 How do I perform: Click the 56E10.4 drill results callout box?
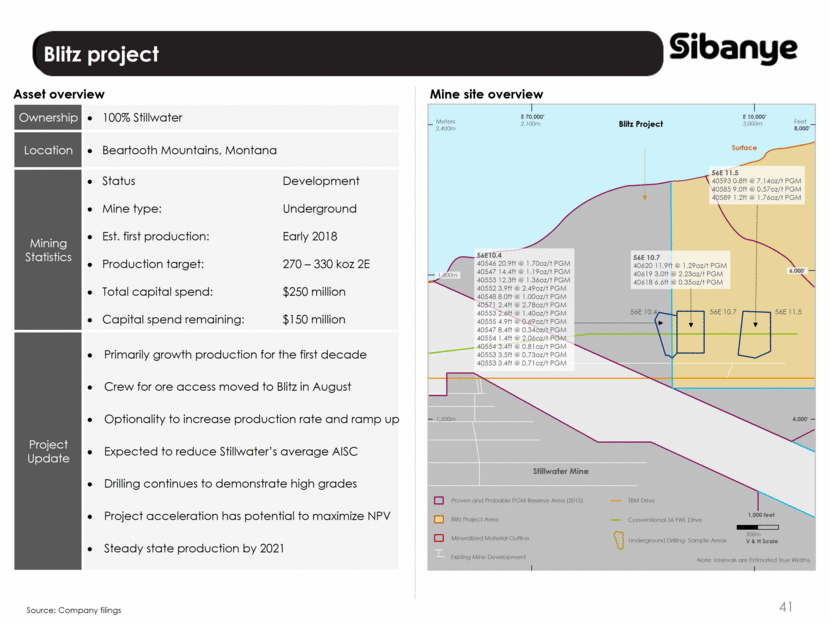point(520,309)
